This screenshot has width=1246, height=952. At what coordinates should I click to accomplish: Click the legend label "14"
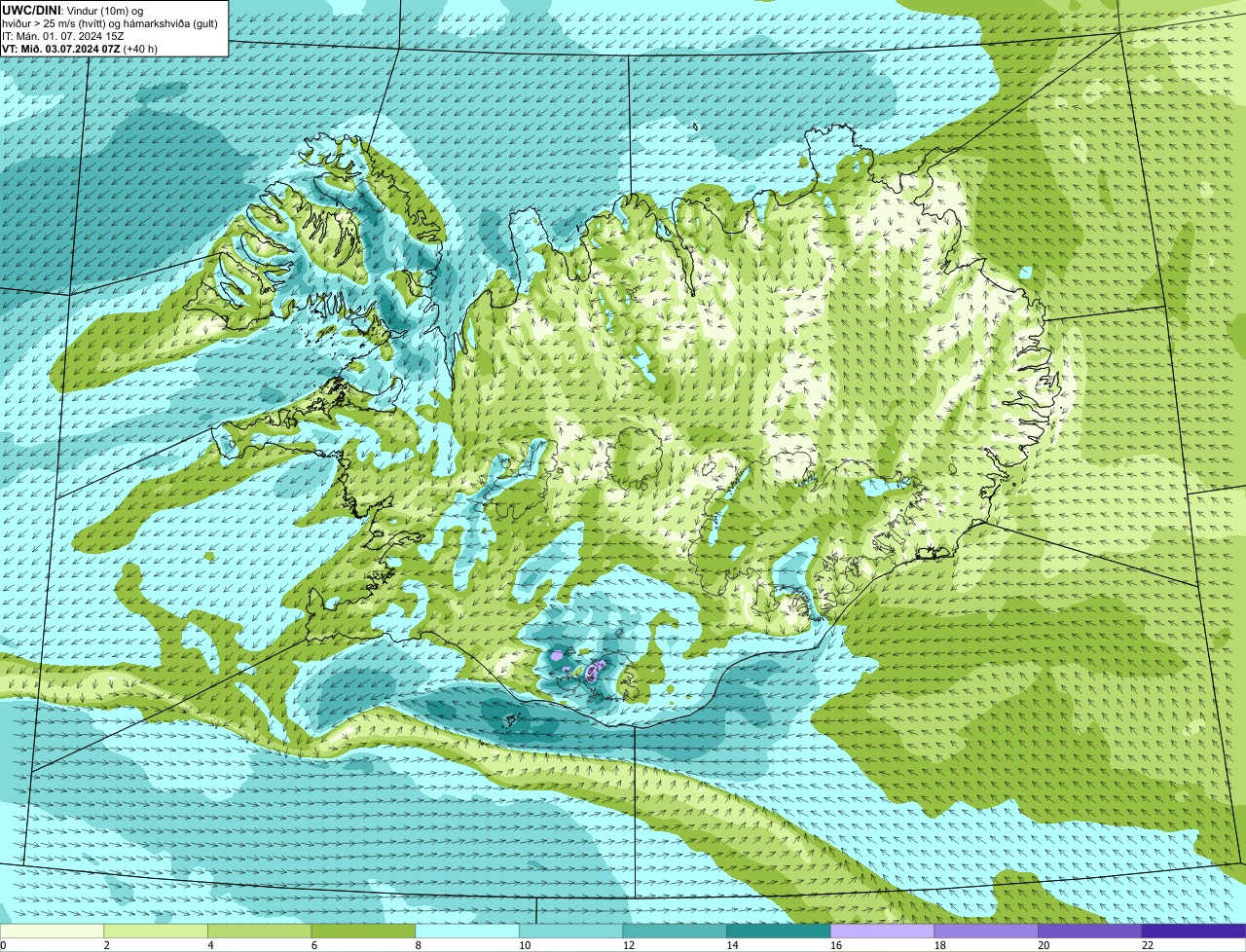[732, 945]
